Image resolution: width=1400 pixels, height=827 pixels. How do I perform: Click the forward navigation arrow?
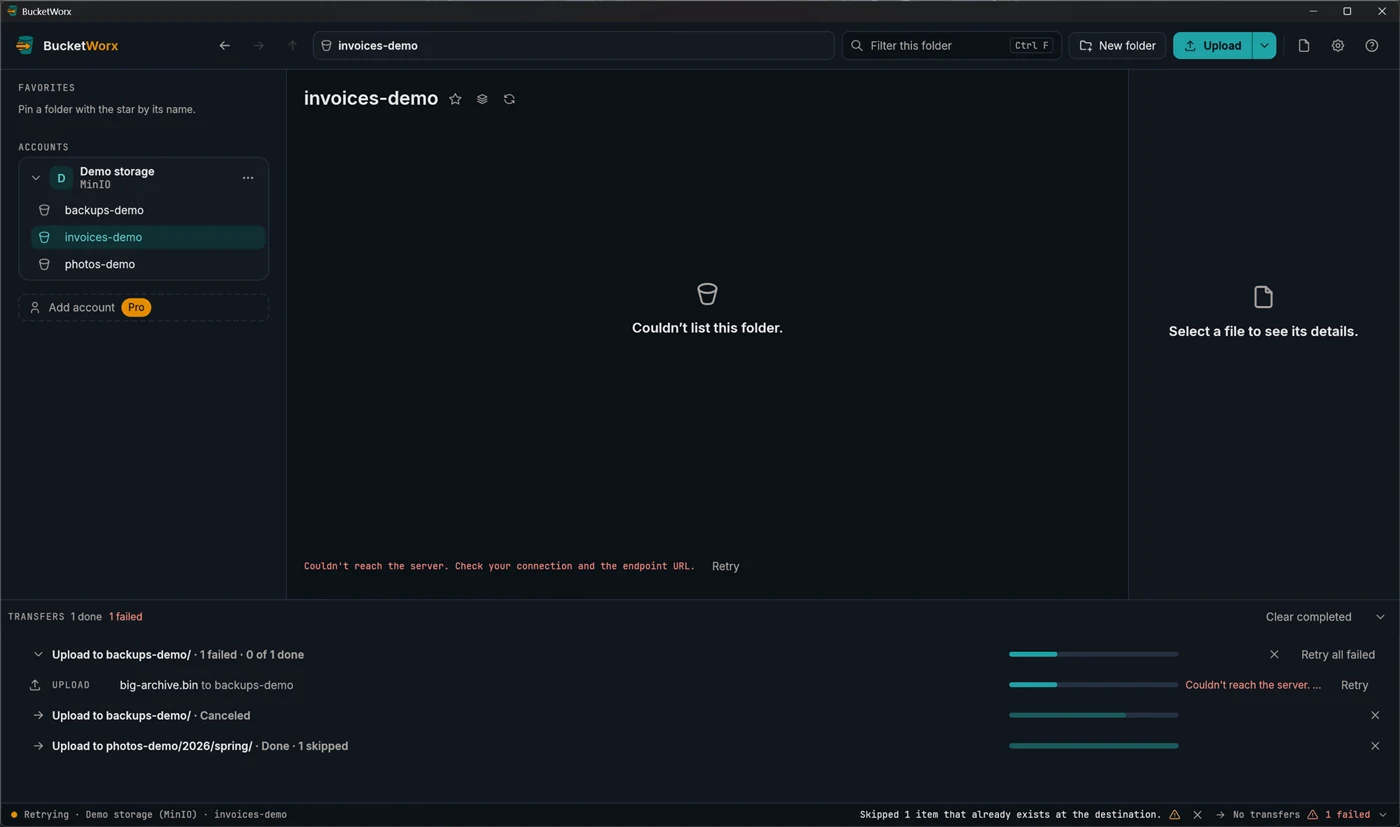click(x=259, y=46)
